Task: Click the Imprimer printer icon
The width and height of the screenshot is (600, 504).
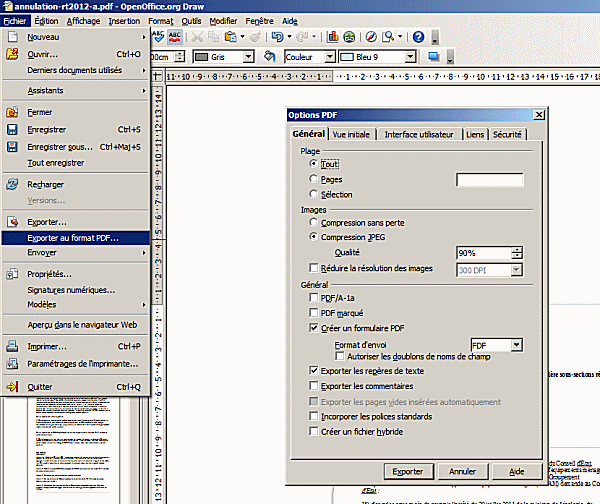Action: coord(12,346)
